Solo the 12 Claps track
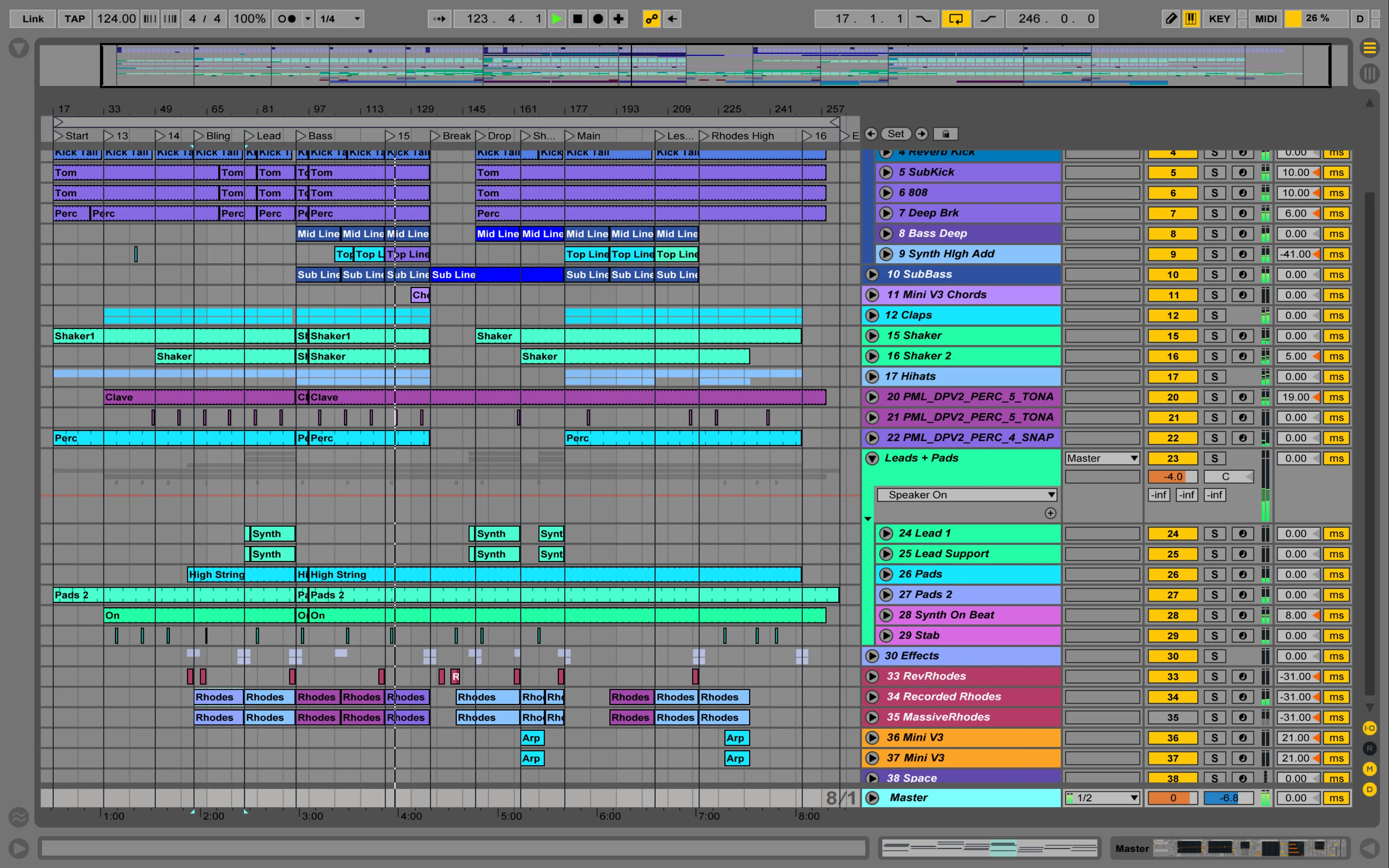Viewport: 1389px width, 868px height. click(1215, 315)
